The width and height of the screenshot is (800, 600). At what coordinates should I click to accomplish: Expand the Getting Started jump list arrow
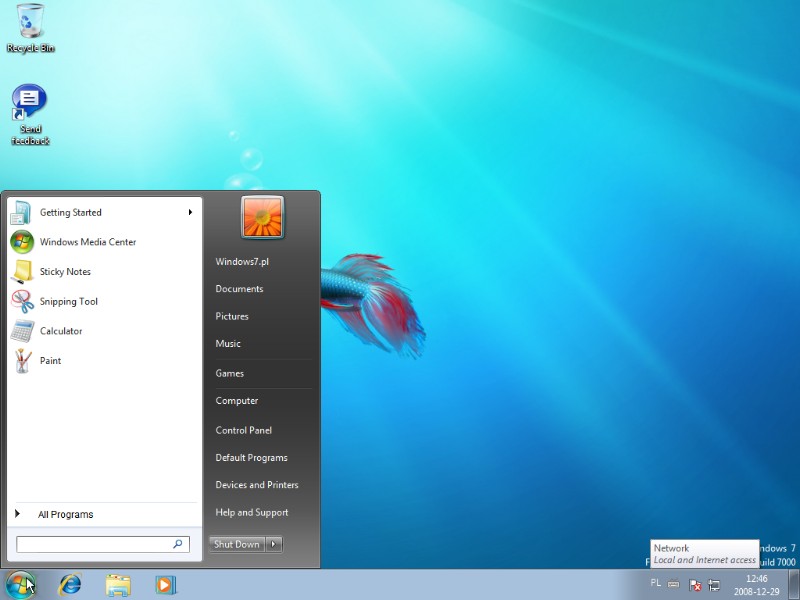(190, 212)
